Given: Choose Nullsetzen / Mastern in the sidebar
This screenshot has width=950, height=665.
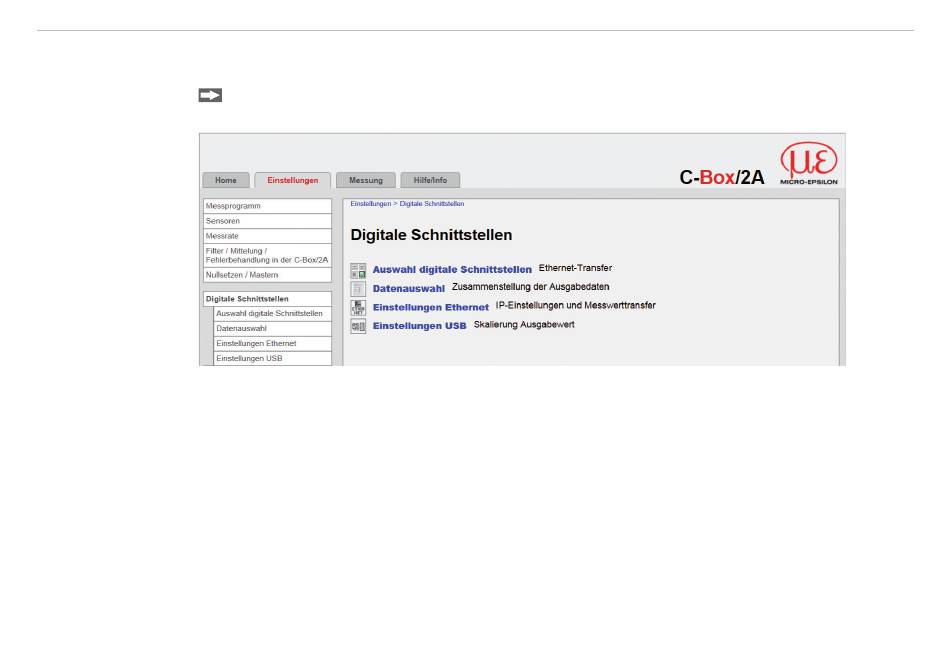Looking at the screenshot, I should pyautogui.click(x=267, y=275).
